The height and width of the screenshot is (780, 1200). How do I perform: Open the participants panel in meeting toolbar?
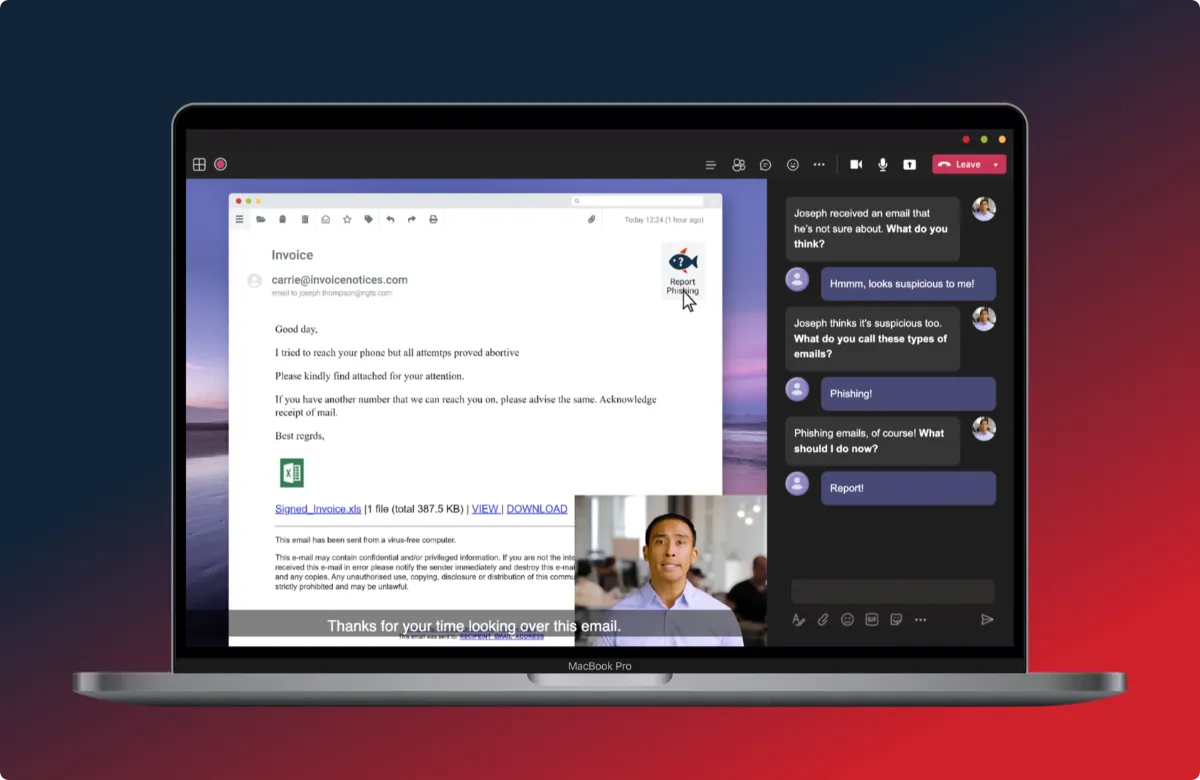[x=739, y=165]
